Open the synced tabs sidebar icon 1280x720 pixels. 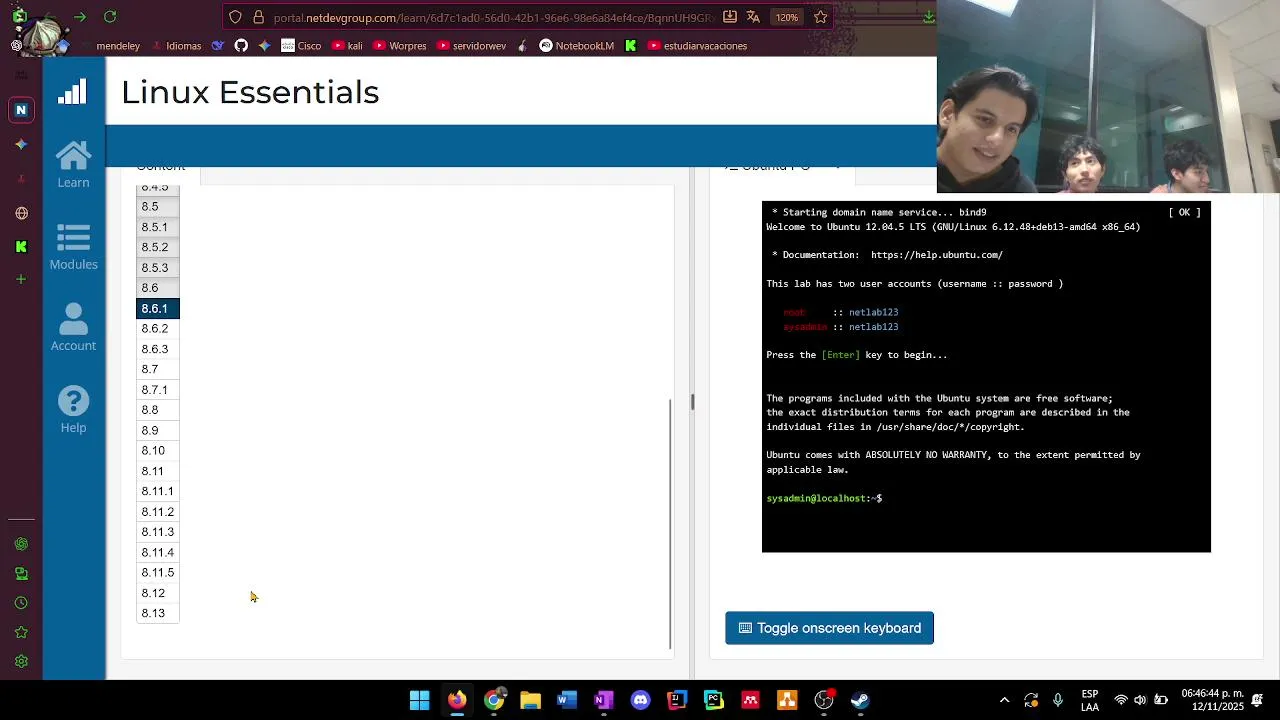click(x=21, y=574)
